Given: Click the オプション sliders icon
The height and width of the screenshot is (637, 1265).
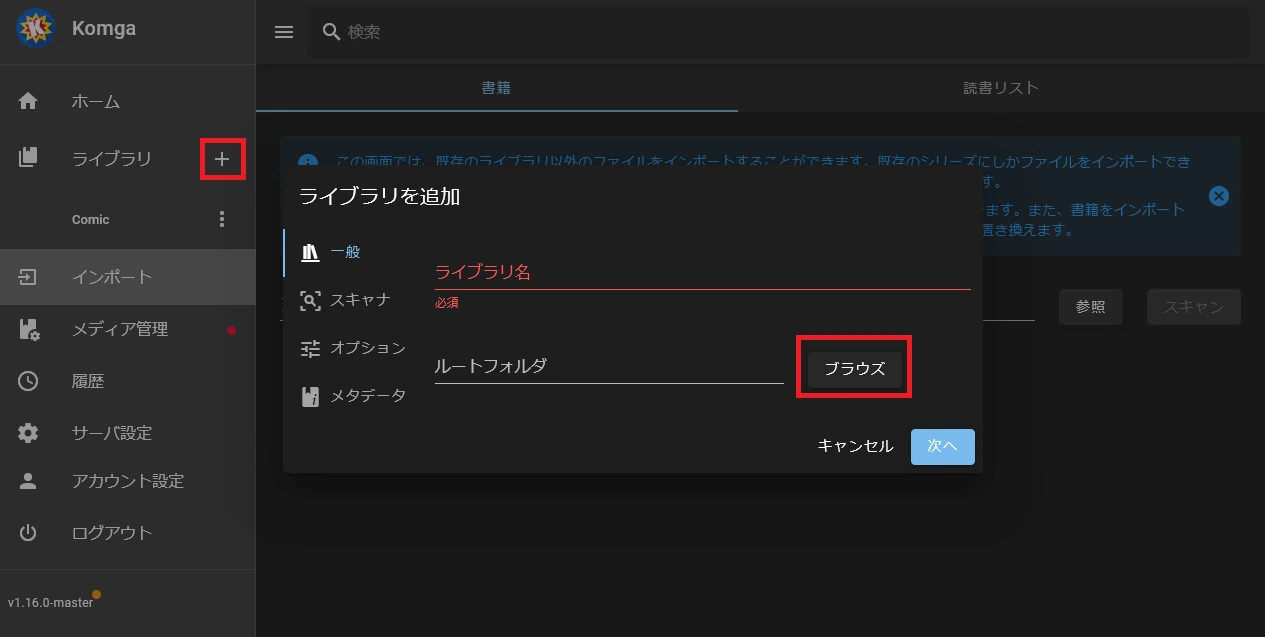Looking at the screenshot, I should 310,348.
